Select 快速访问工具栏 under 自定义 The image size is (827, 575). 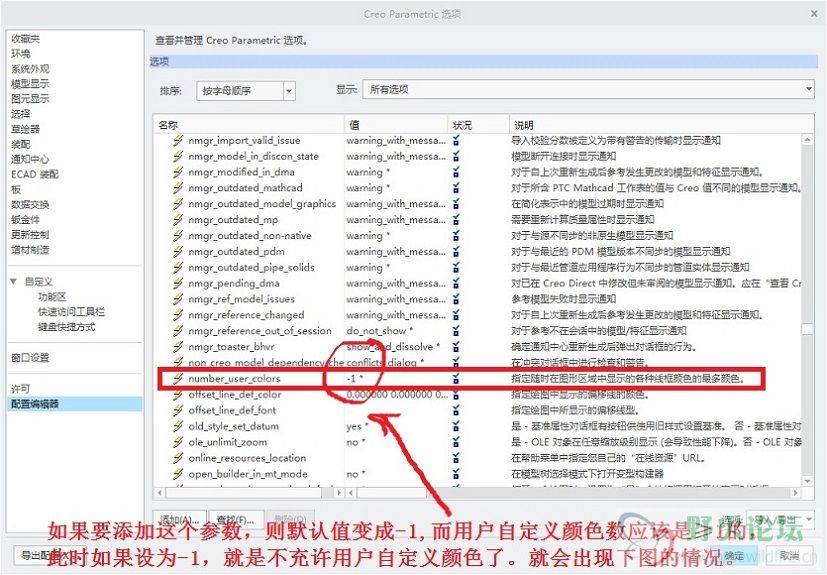[71, 312]
